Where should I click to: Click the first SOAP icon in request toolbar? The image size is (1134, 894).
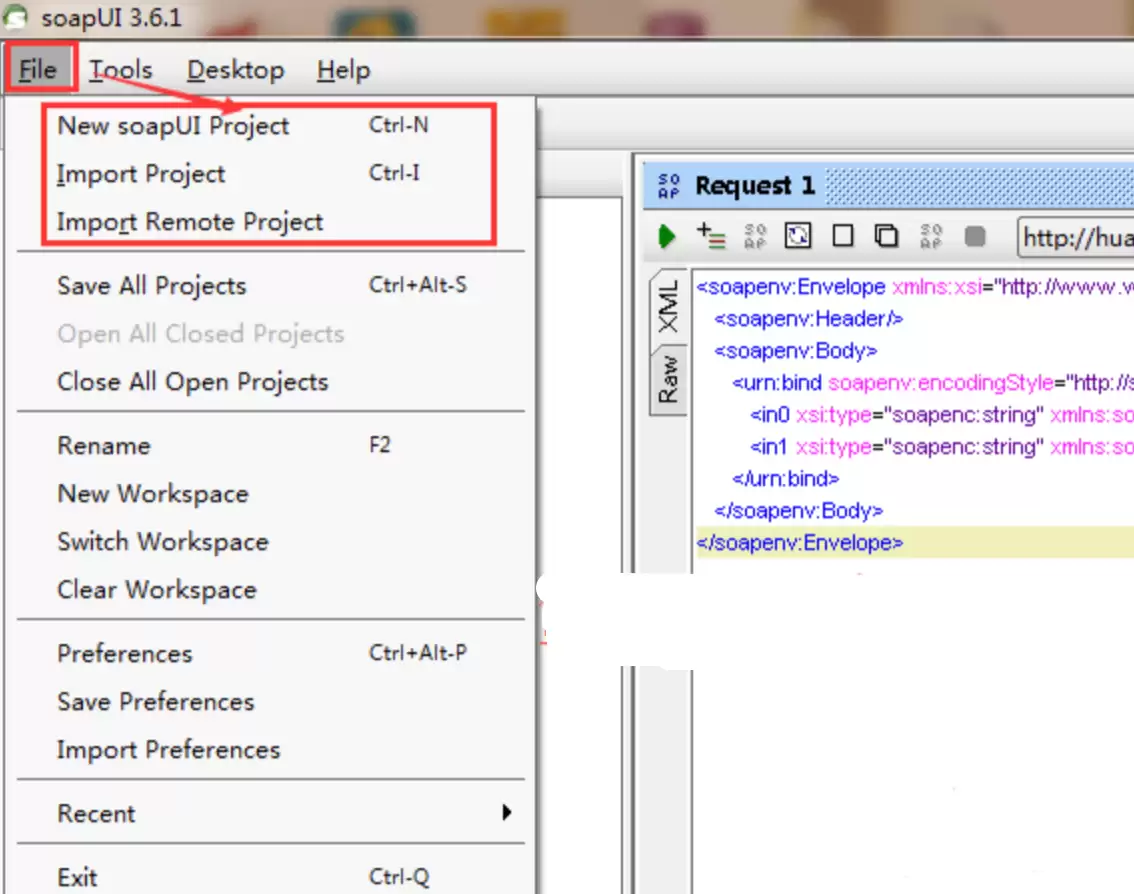[x=754, y=237]
